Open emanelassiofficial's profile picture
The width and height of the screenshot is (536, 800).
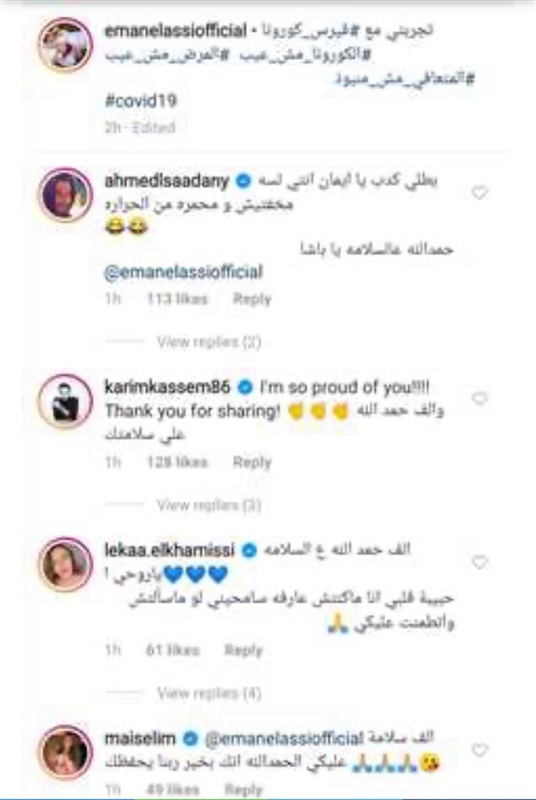65,44
